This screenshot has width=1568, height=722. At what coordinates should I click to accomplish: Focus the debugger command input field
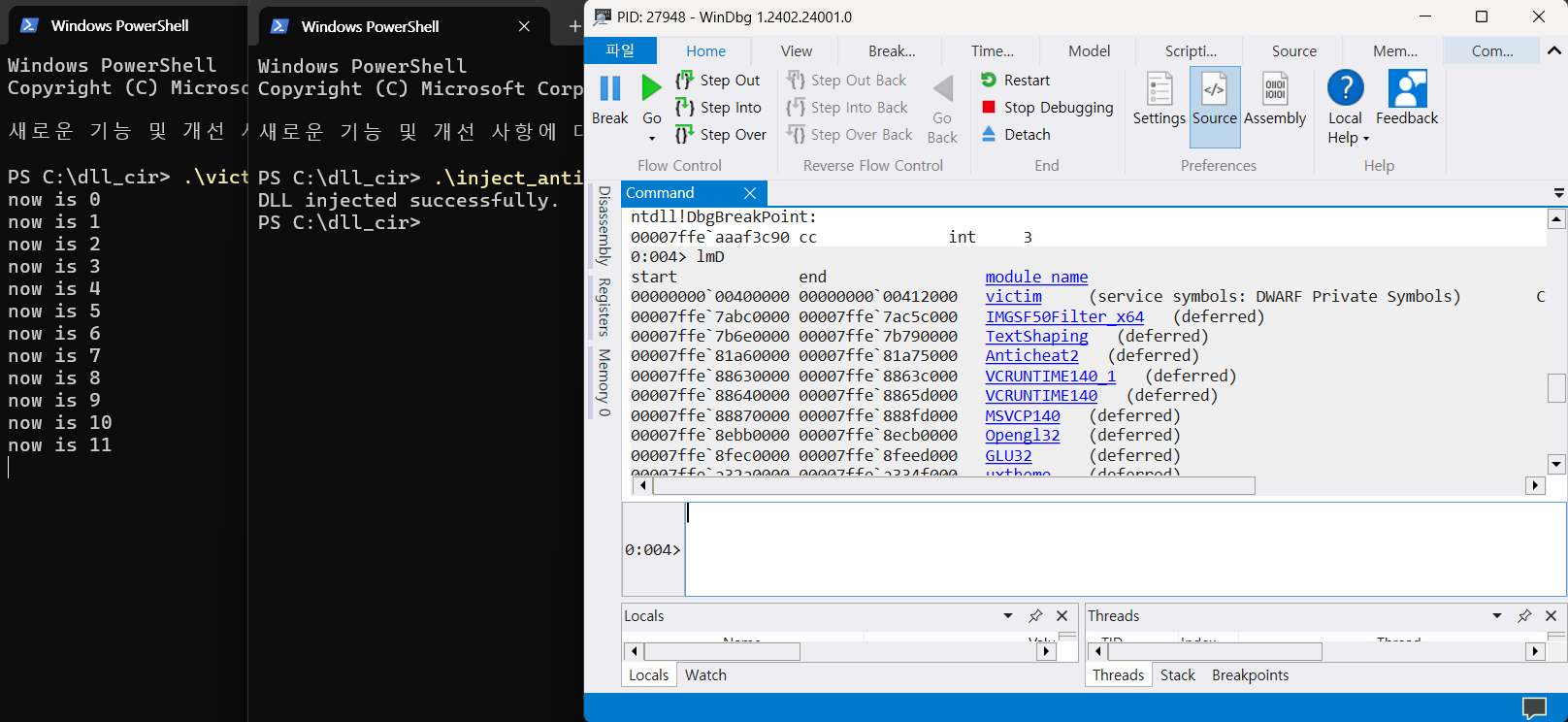point(1126,549)
